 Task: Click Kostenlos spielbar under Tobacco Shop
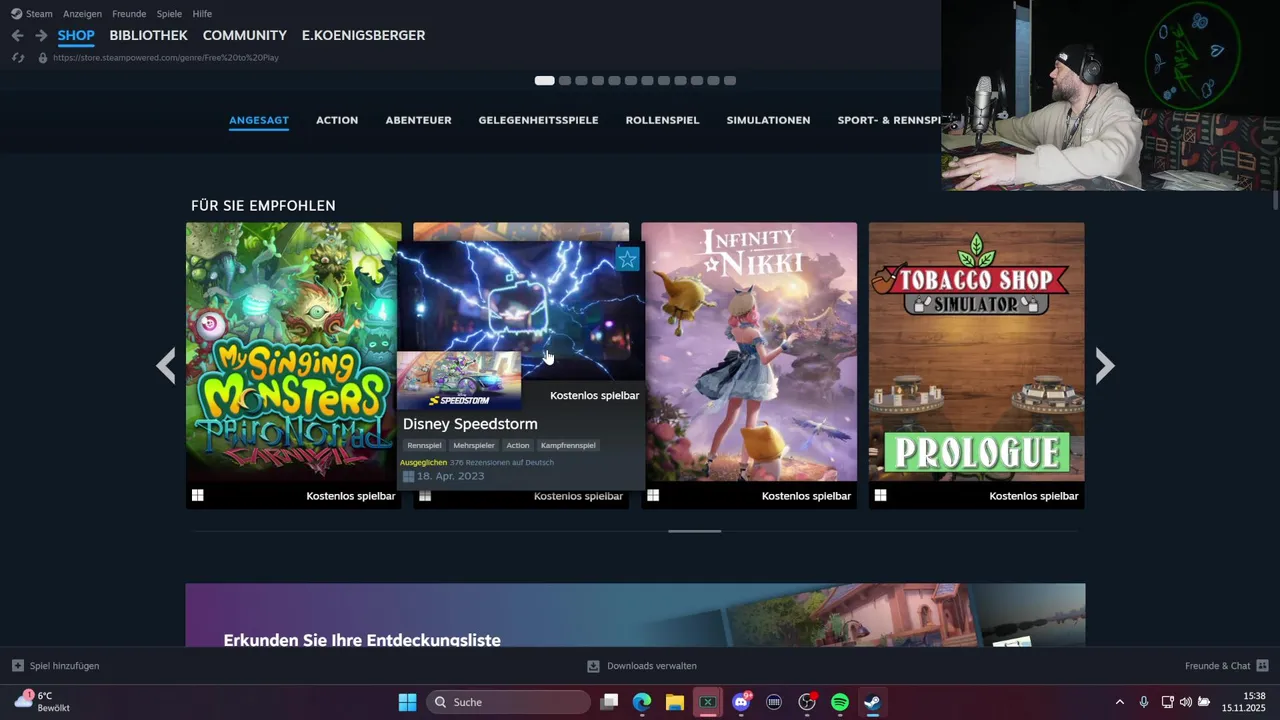click(x=1034, y=496)
